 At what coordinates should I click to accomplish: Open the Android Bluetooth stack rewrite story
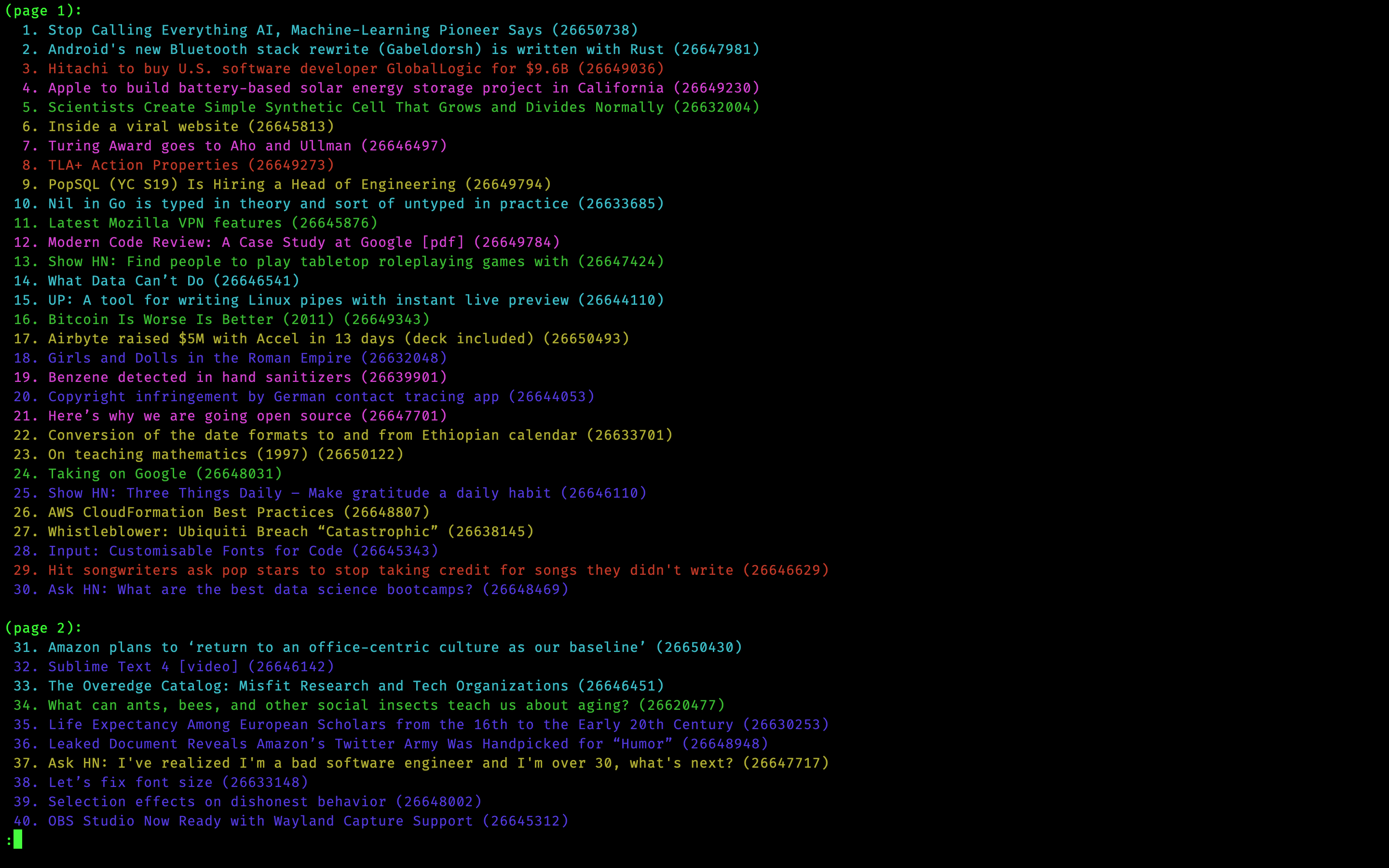pos(356,49)
